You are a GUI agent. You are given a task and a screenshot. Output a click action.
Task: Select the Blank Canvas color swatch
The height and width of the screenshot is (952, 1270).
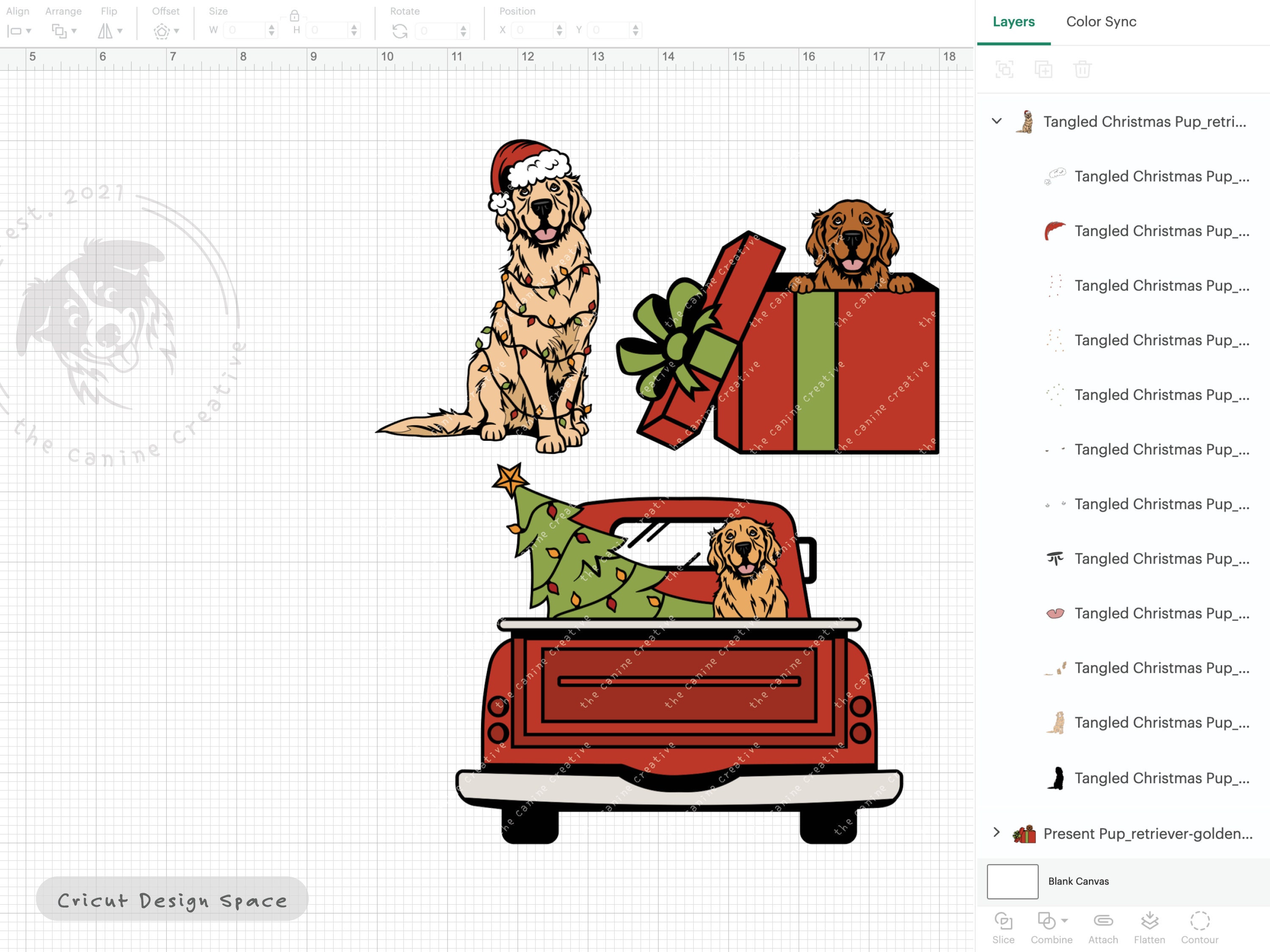point(1012,881)
